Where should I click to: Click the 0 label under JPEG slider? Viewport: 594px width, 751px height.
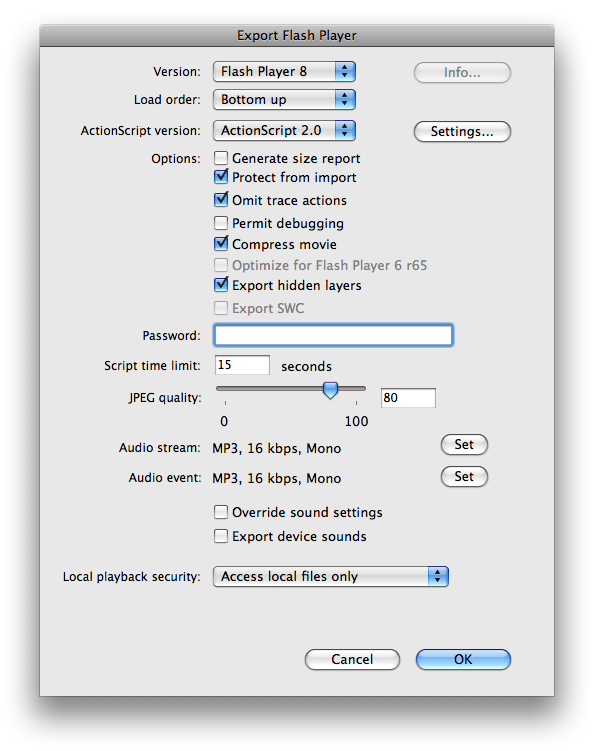coord(224,421)
